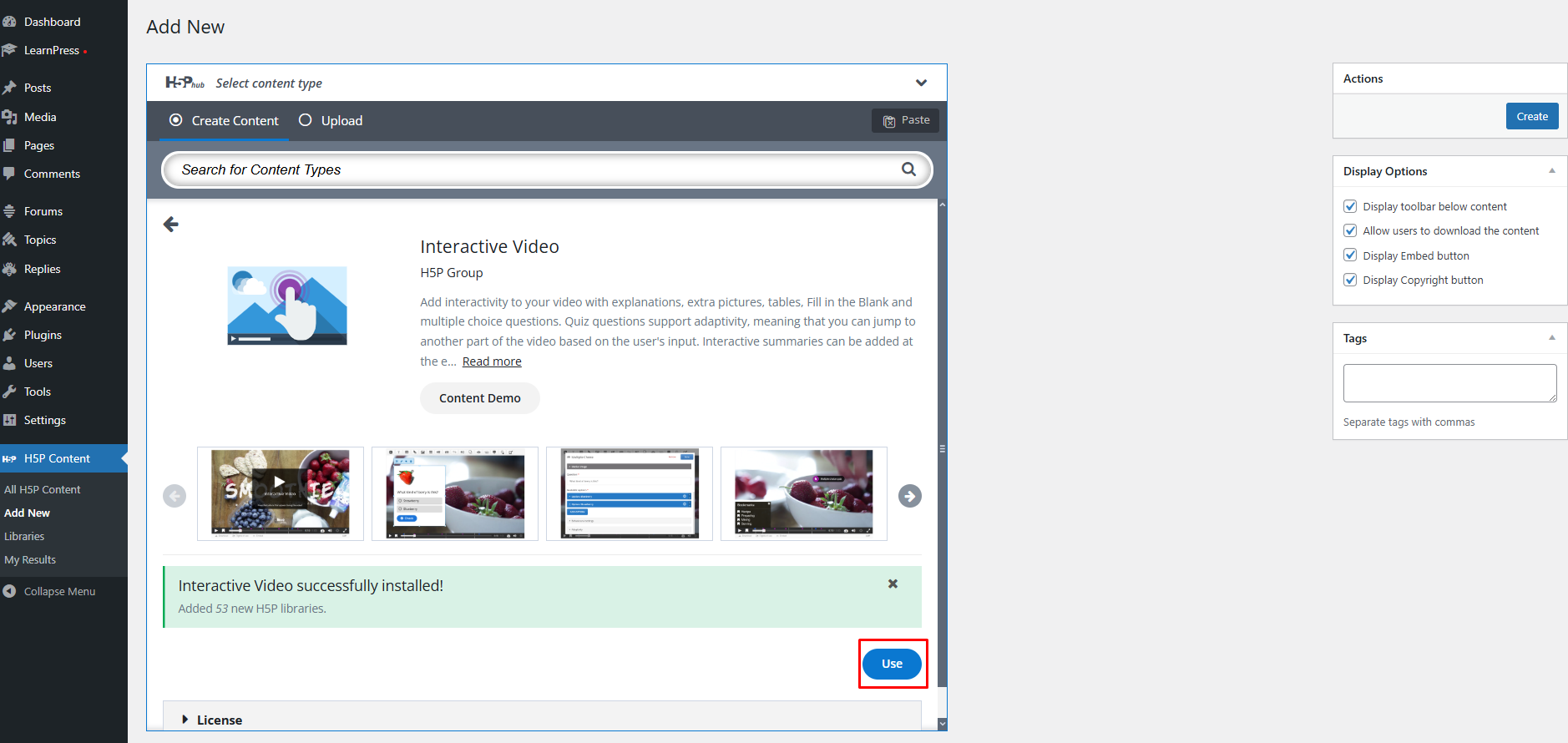
Task: Click the Users person icon
Action: [9, 363]
